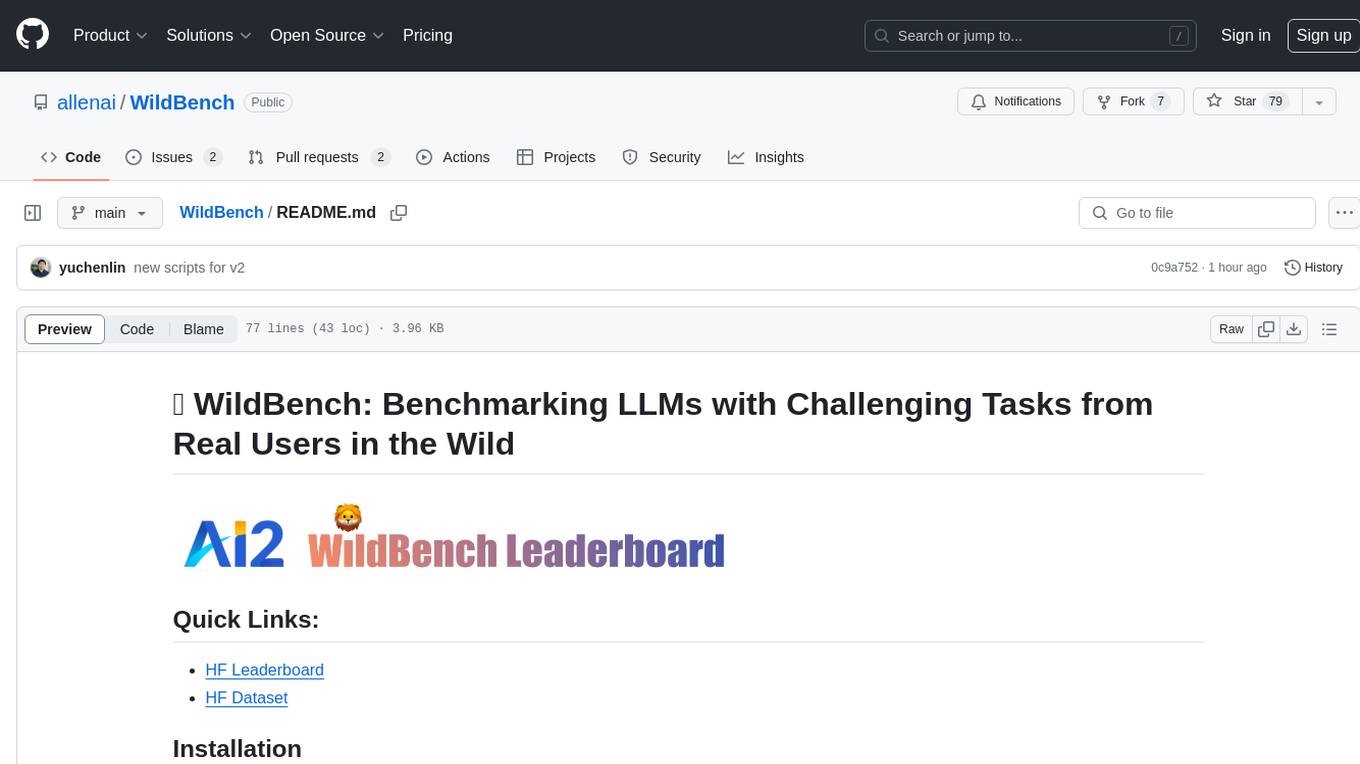The image size is (1360, 764).
Task: Click the Notifications bell button
Action: point(1016,102)
